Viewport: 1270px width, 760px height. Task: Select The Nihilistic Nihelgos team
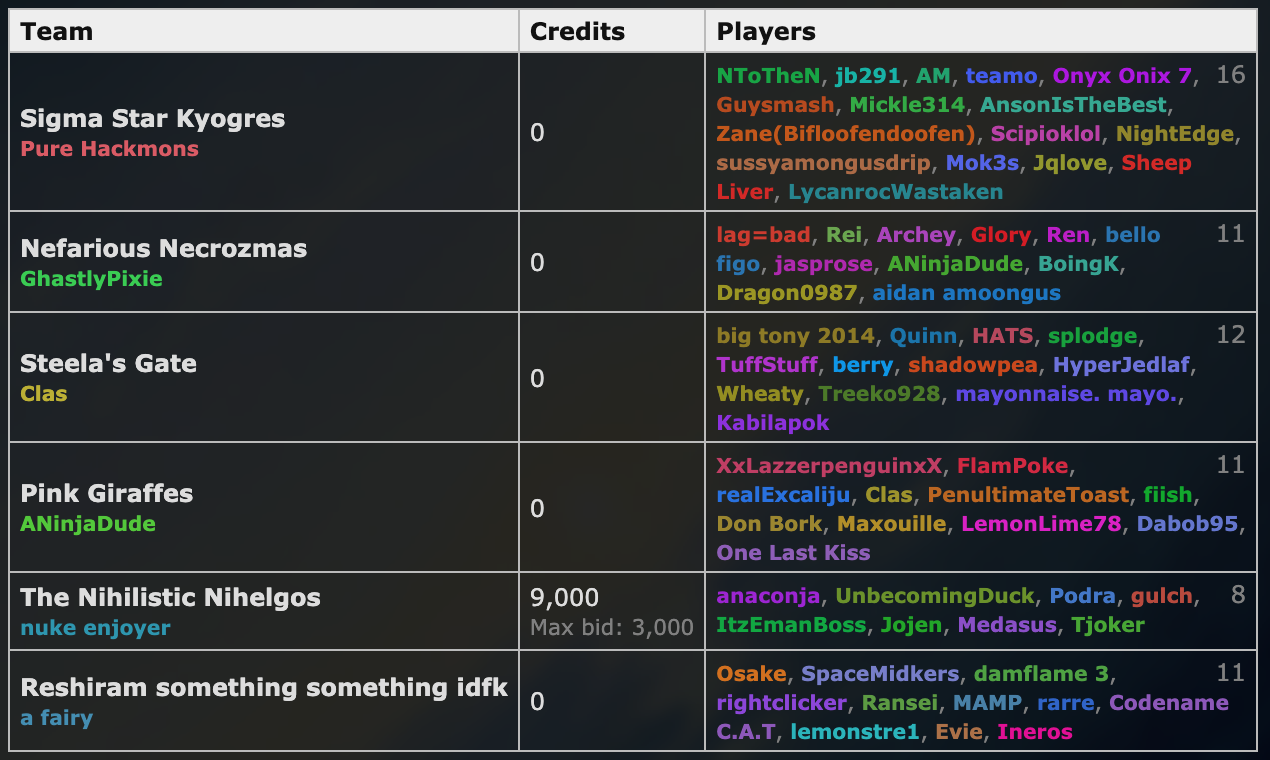click(170, 597)
